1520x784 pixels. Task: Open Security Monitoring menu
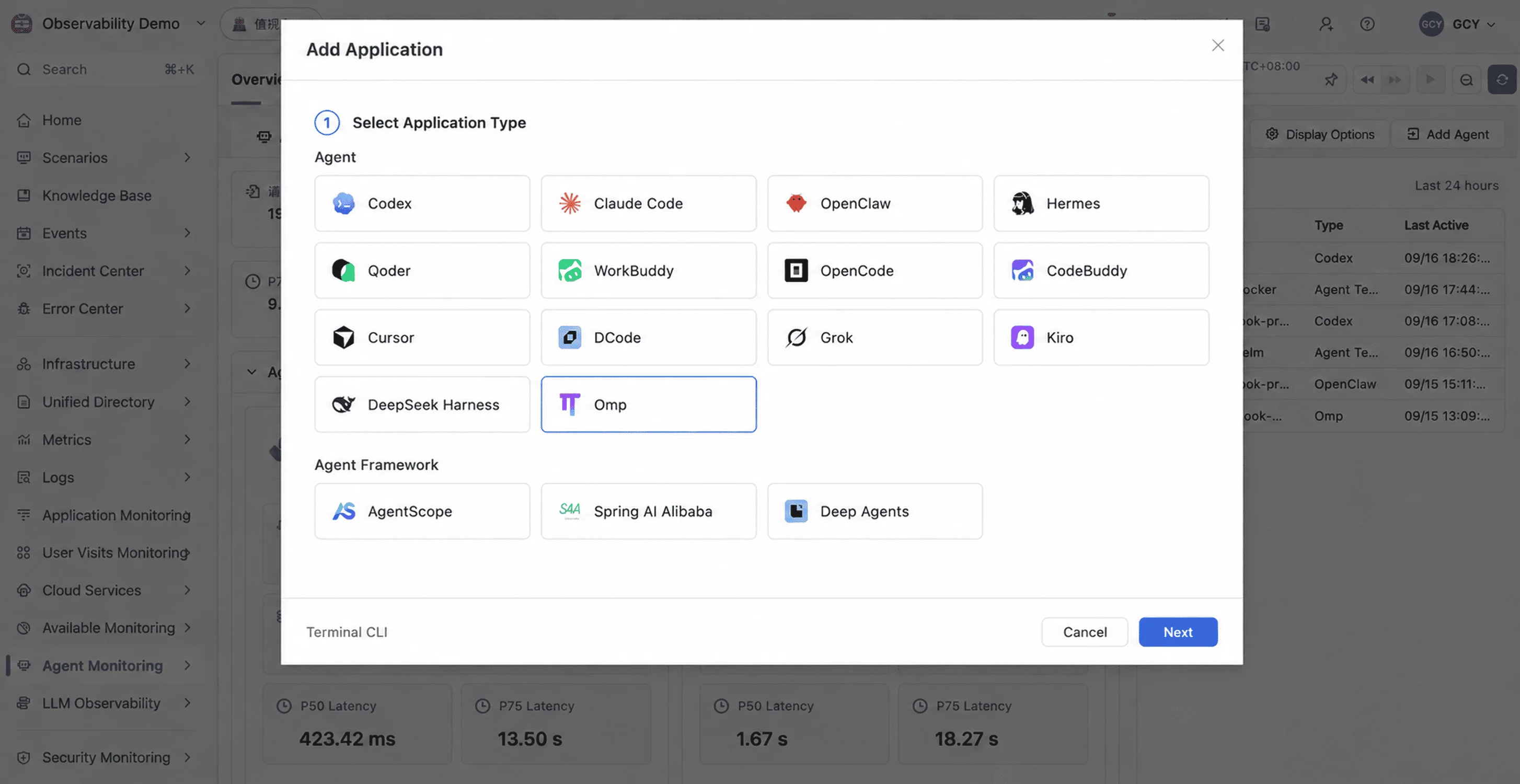pyautogui.click(x=105, y=757)
